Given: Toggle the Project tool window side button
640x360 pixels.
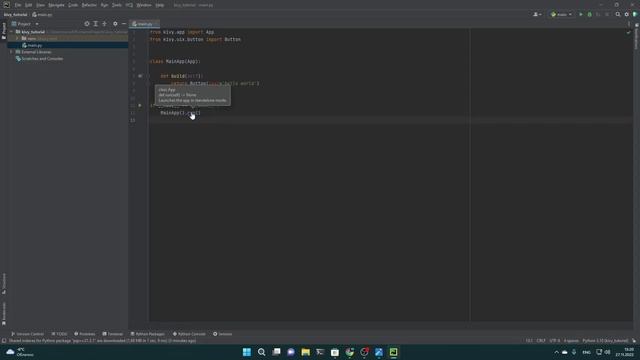Looking at the screenshot, I should click(x=4, y=31).
